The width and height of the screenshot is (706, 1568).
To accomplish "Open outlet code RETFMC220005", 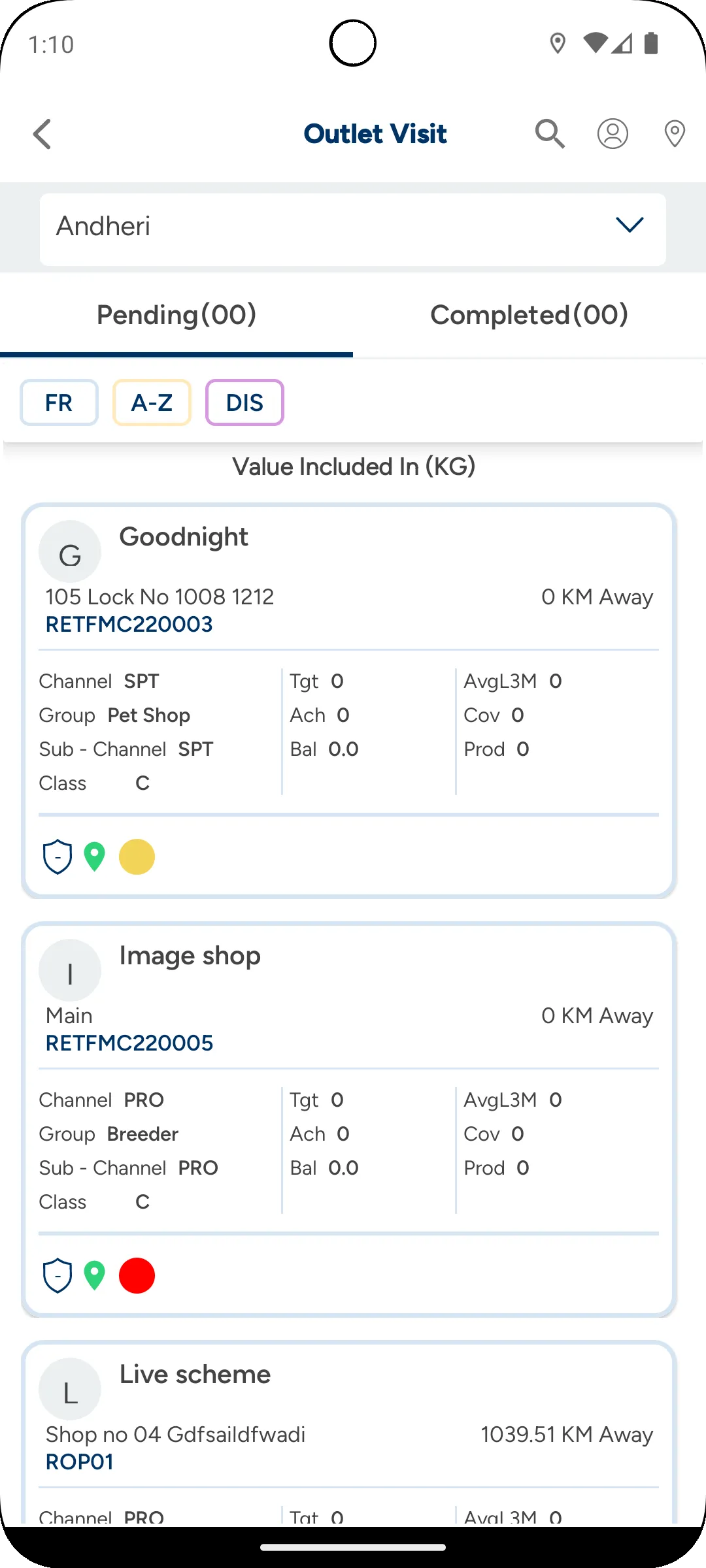I will (129, 1043).
